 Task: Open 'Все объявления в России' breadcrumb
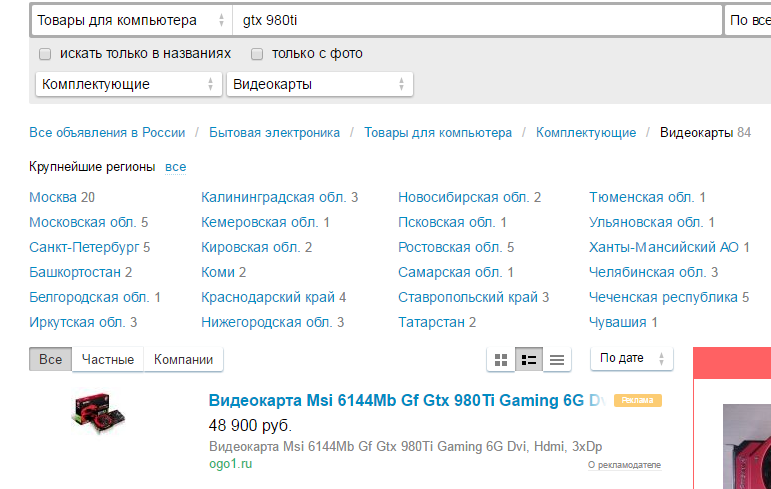click(107, 133)
